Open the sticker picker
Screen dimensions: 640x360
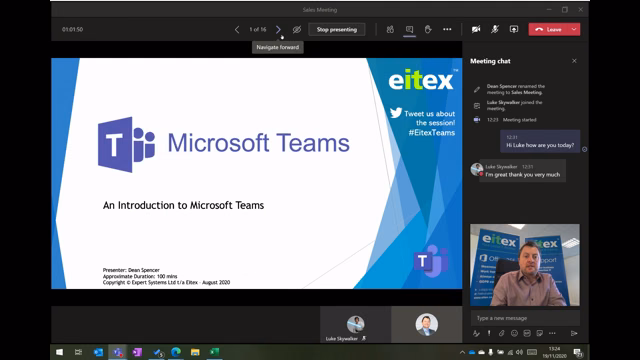[540, 333]
